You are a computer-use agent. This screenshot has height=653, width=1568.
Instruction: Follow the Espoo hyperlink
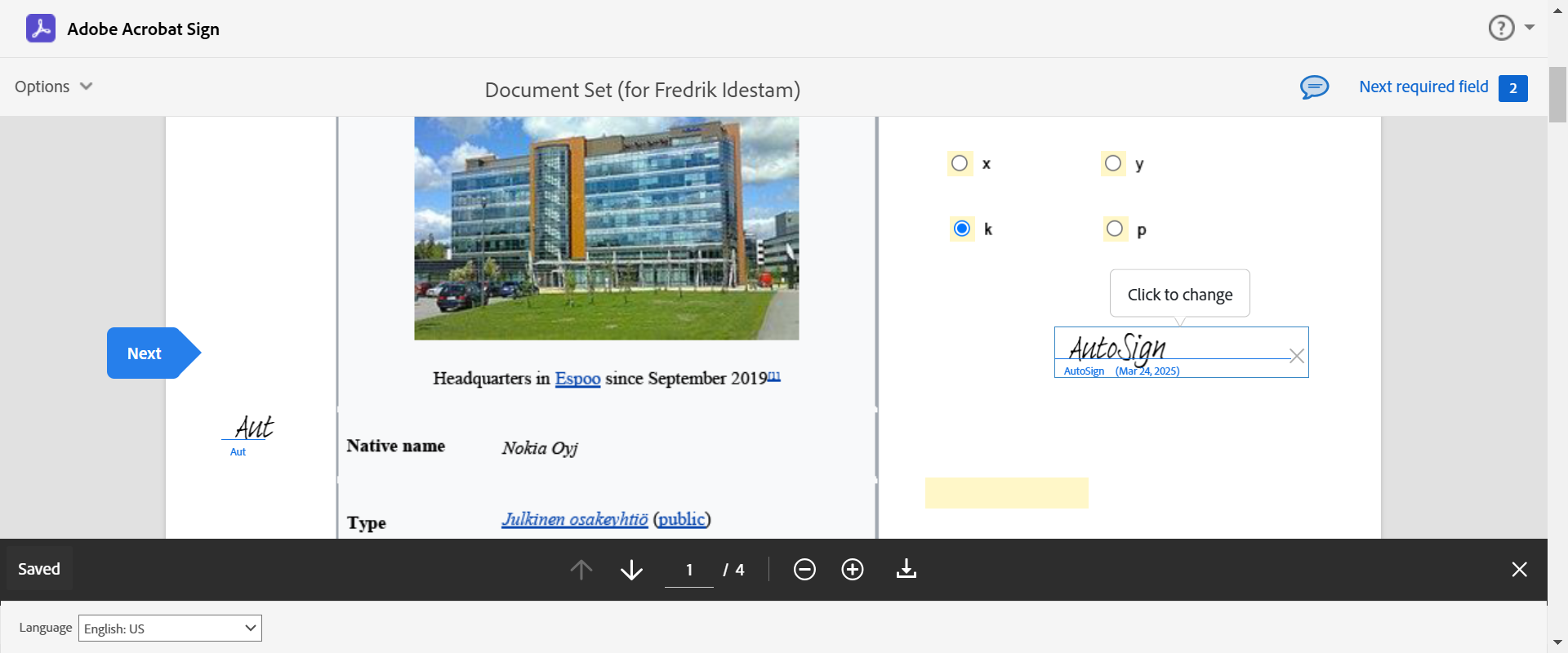(577, 379)
